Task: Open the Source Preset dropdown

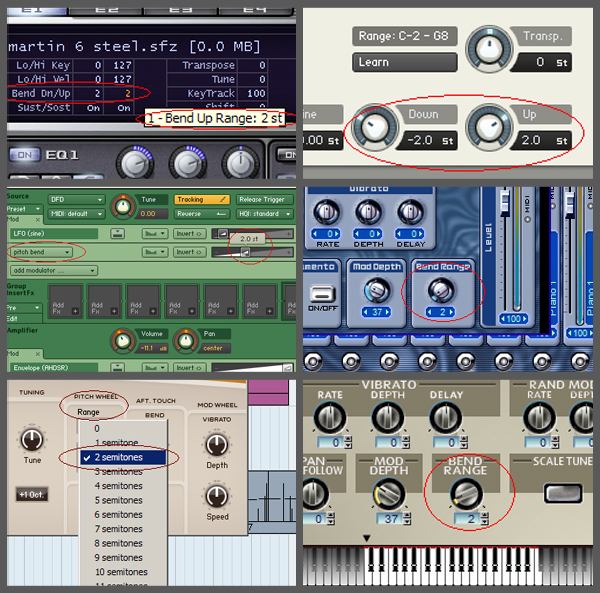Action: click(24, 209)
